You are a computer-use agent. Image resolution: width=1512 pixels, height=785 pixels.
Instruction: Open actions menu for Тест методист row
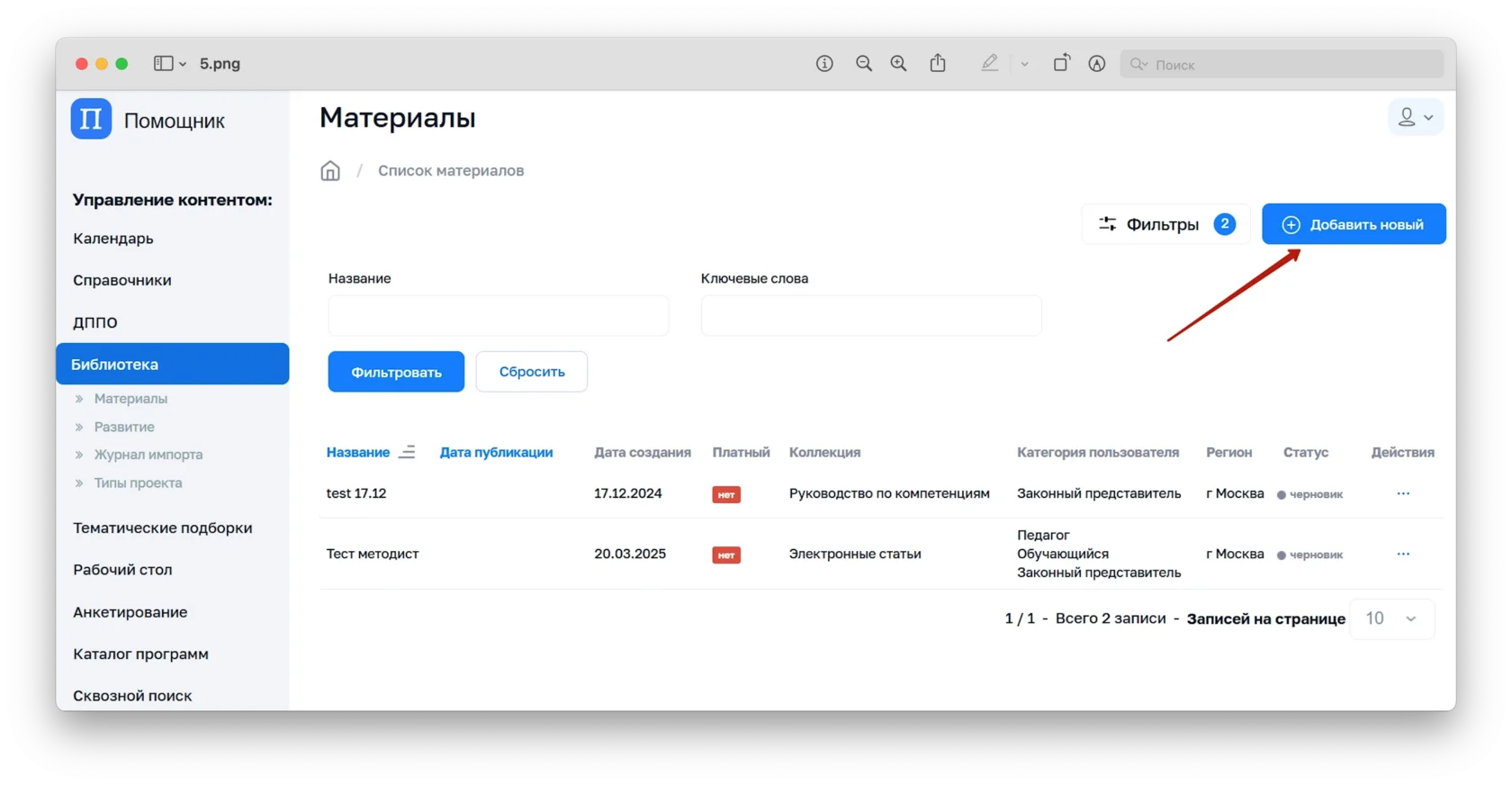[1403, 554]
